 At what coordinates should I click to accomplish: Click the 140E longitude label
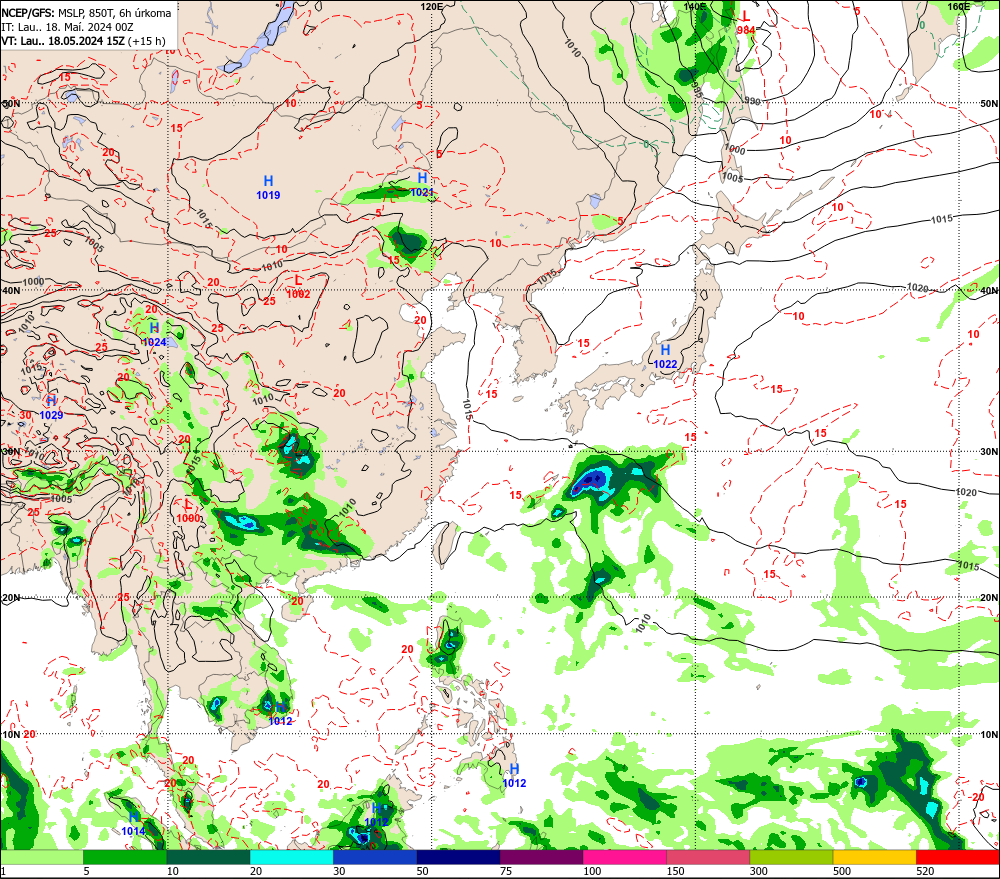(695, 6)
